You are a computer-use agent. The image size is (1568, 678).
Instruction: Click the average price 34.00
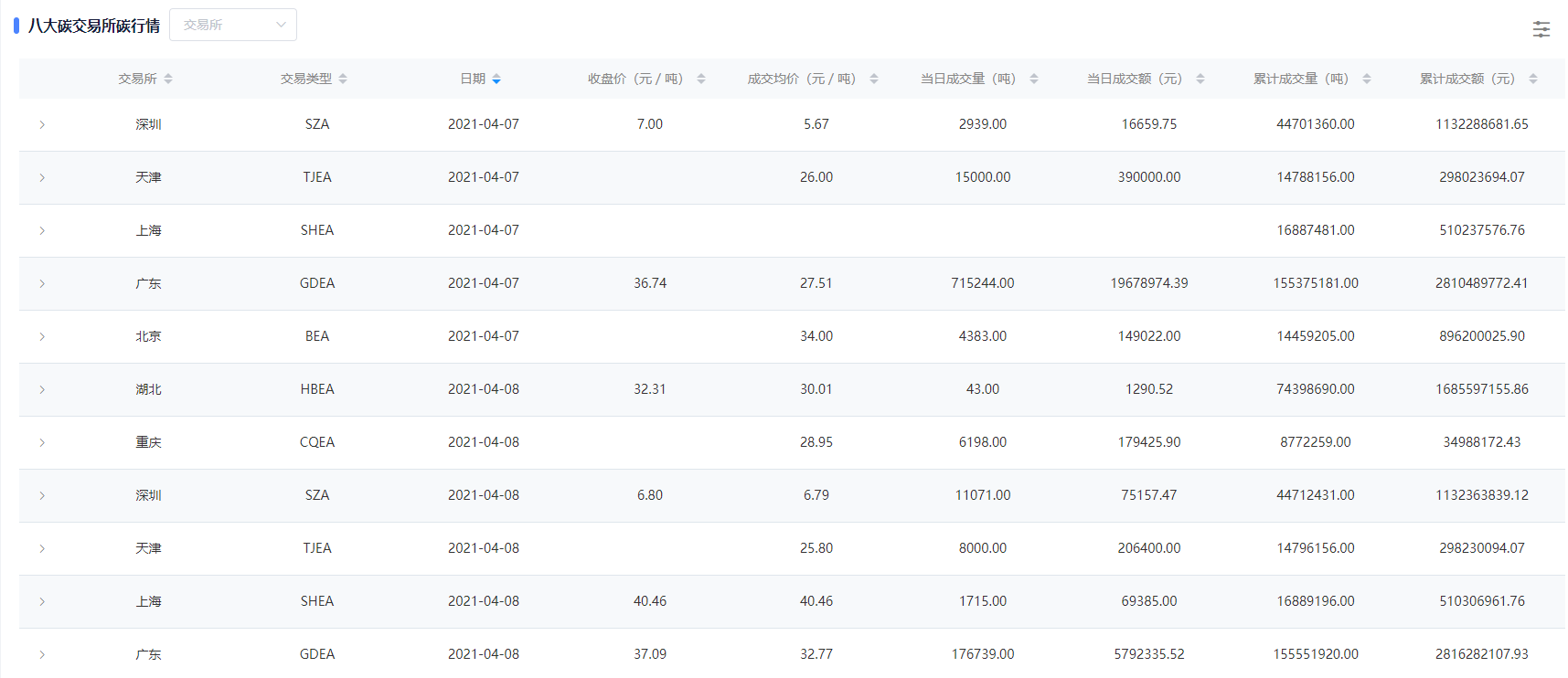(x=816, y=336)
